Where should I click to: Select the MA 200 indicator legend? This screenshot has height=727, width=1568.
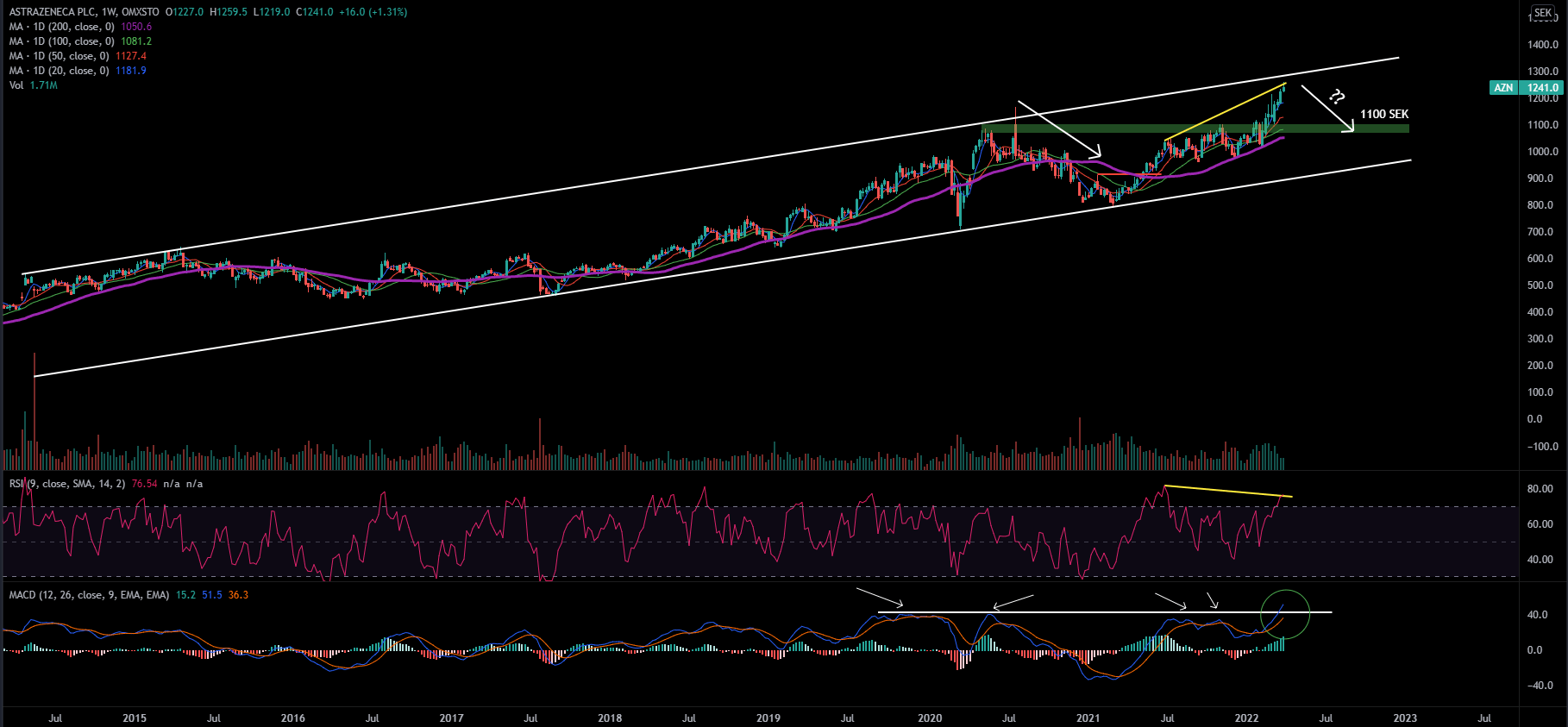[x=62, y=27]
